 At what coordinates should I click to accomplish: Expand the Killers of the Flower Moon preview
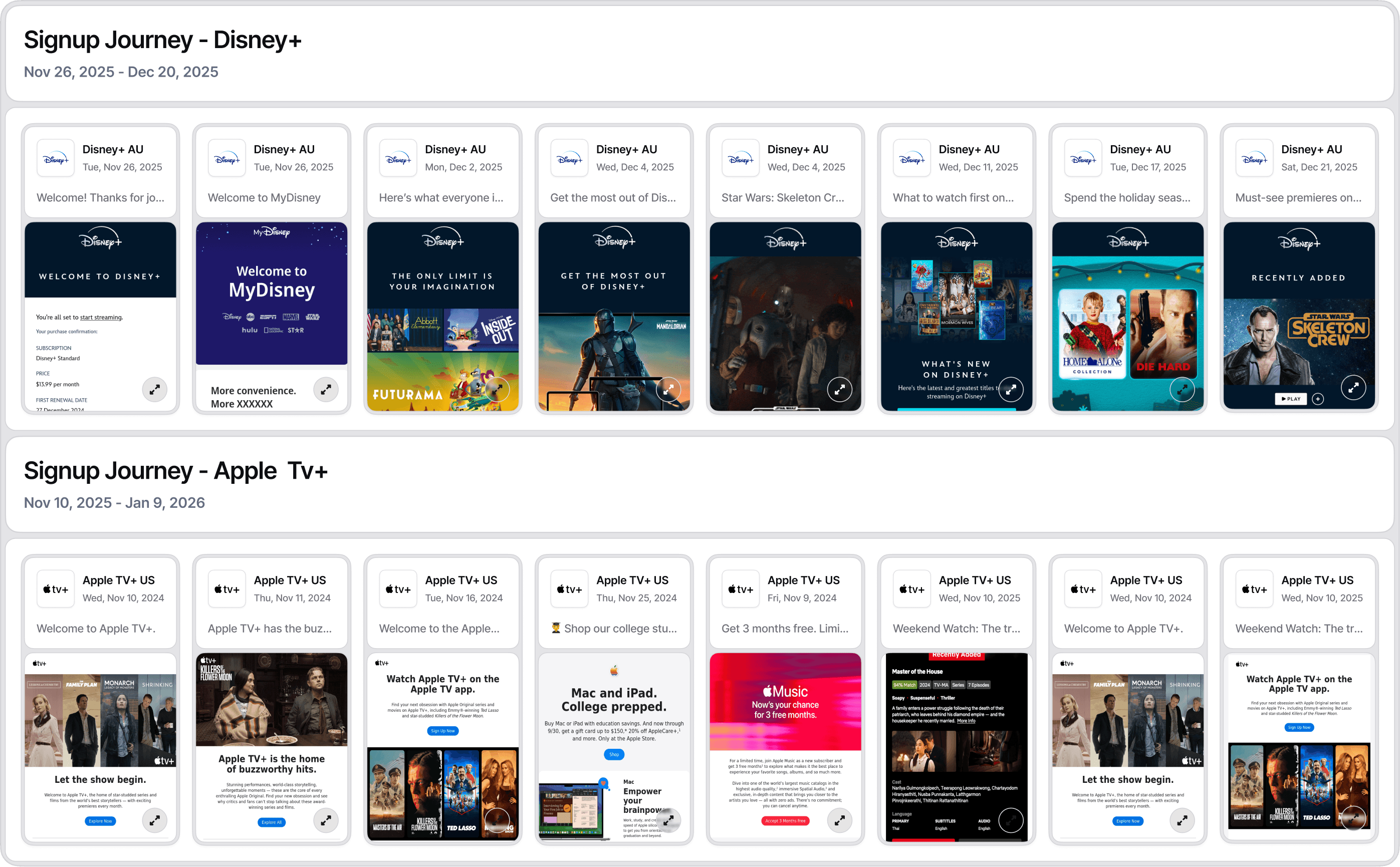[326, 820]
